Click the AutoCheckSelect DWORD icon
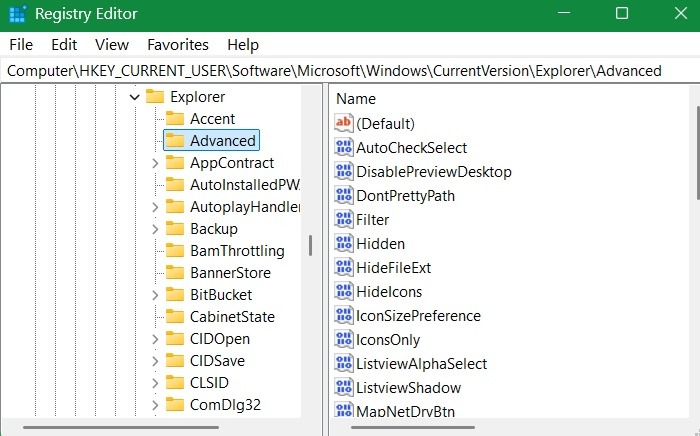This screenshot has height=436, width=700. click(344, 147)
